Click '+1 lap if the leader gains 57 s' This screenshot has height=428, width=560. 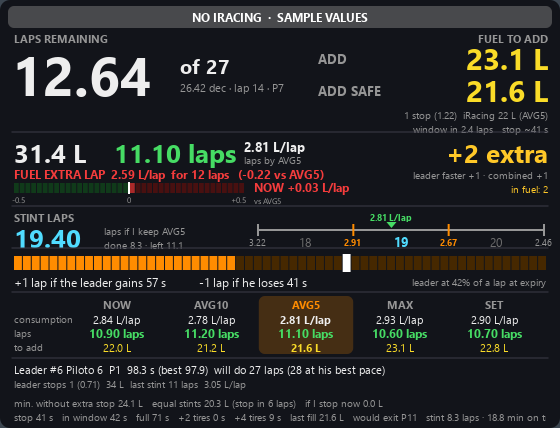coord(90,283)
